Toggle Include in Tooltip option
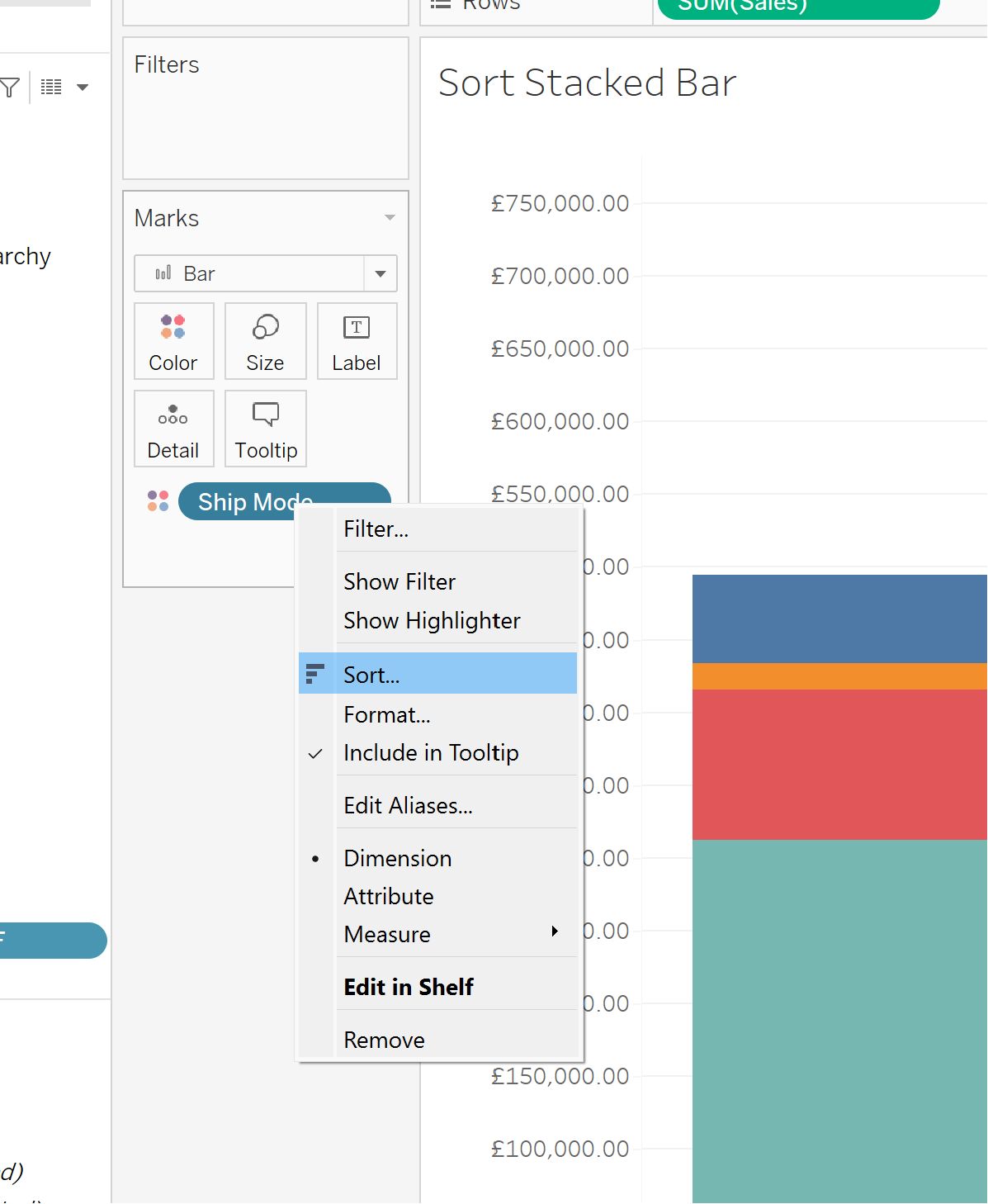 (x=431, y=753)
